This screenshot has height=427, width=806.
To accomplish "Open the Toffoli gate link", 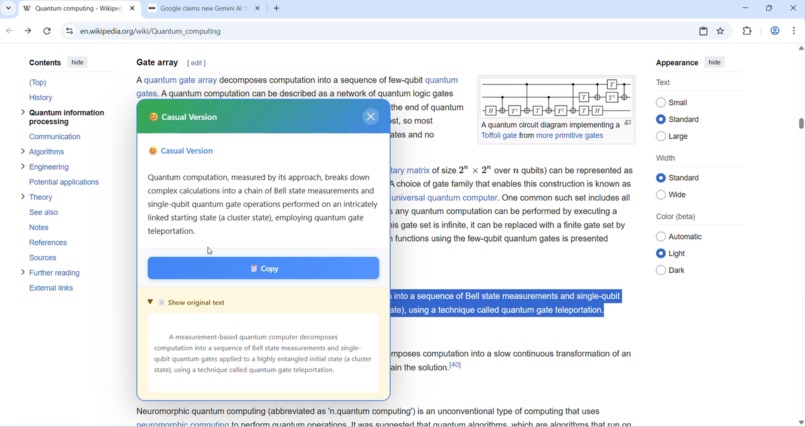I will pyautogui.click(x=499, y=136).
